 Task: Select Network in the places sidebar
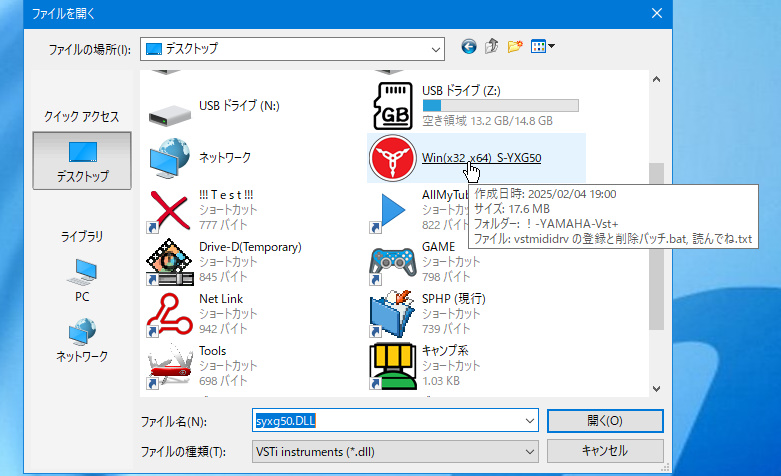(83, 340)
